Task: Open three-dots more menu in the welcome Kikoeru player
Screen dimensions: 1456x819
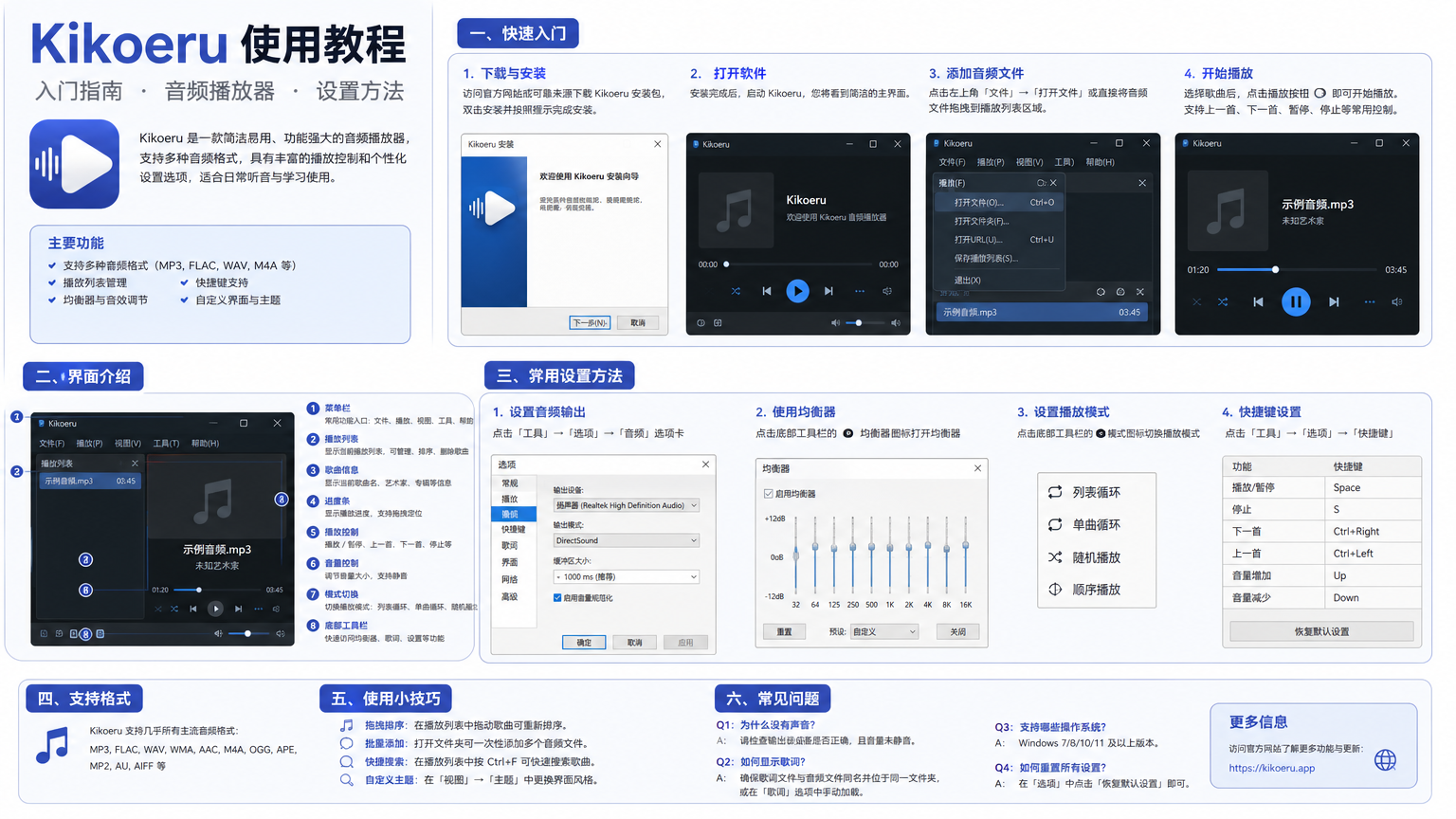Action: (x=860, y=291)
